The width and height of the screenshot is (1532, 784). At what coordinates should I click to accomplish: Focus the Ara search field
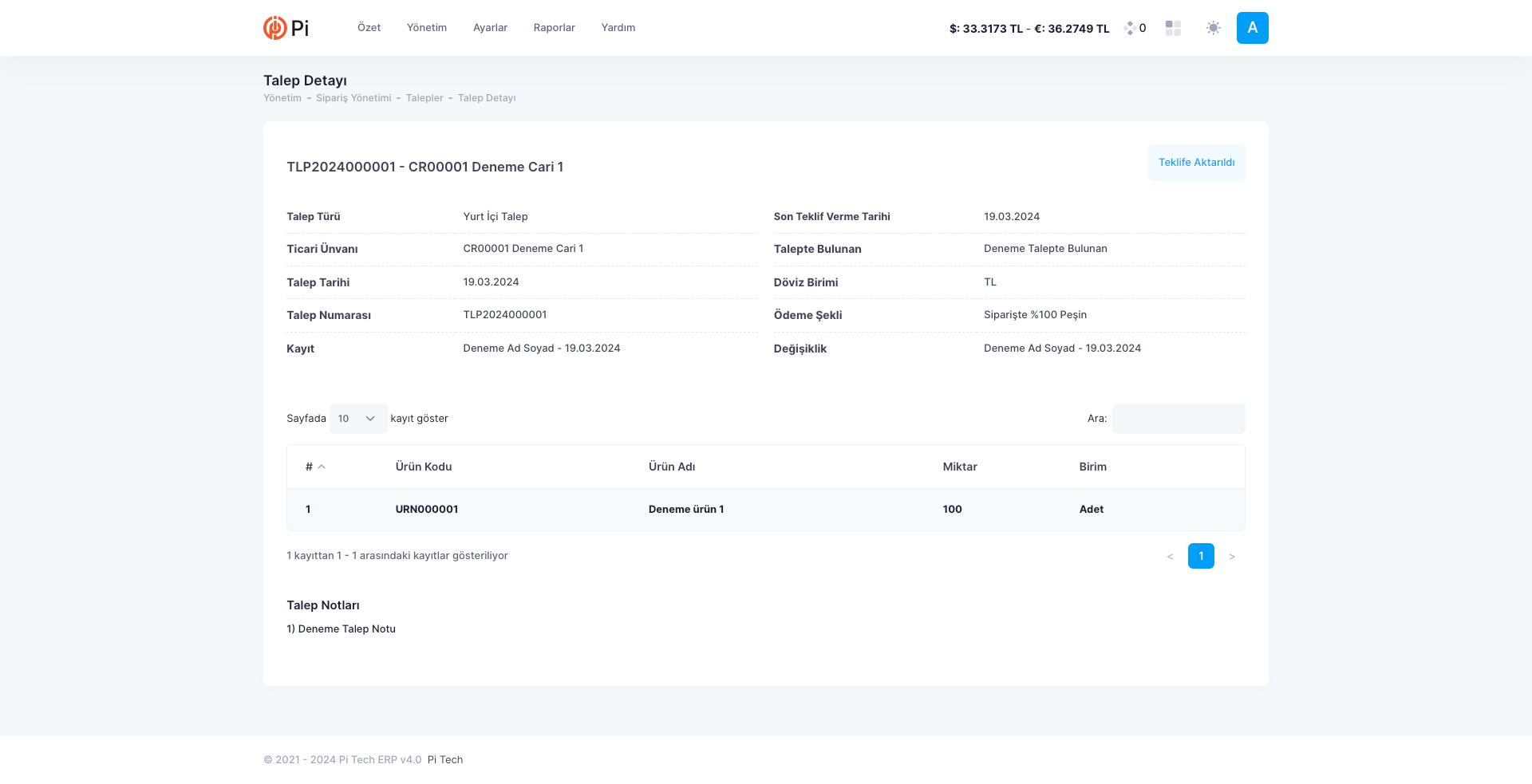pyautogui.click(x=1178, y=419)
